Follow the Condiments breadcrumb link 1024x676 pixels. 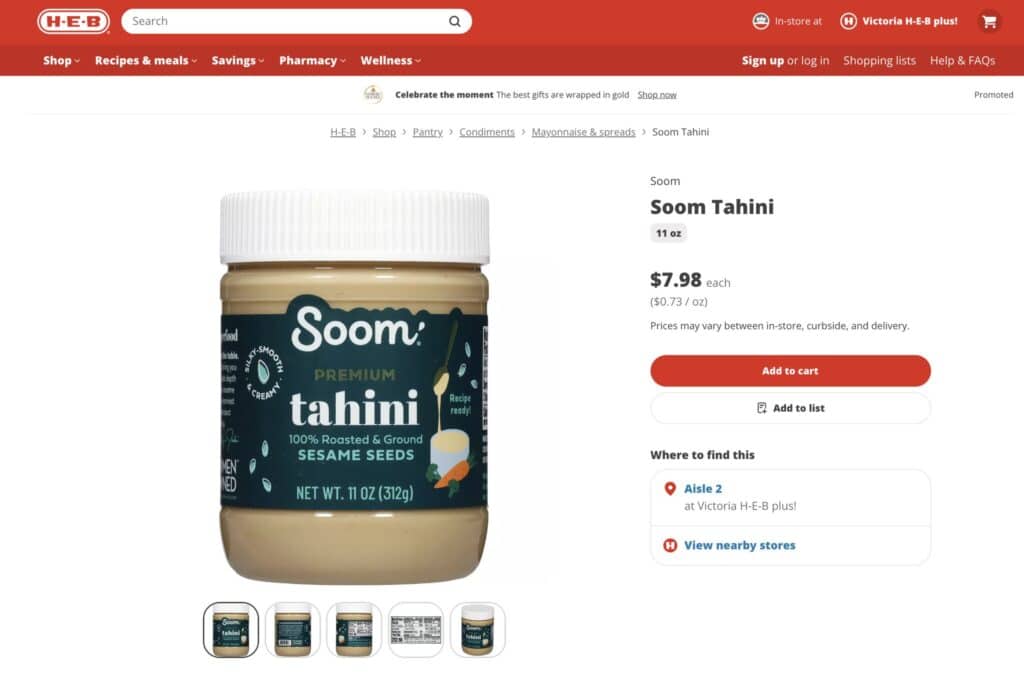487,132
